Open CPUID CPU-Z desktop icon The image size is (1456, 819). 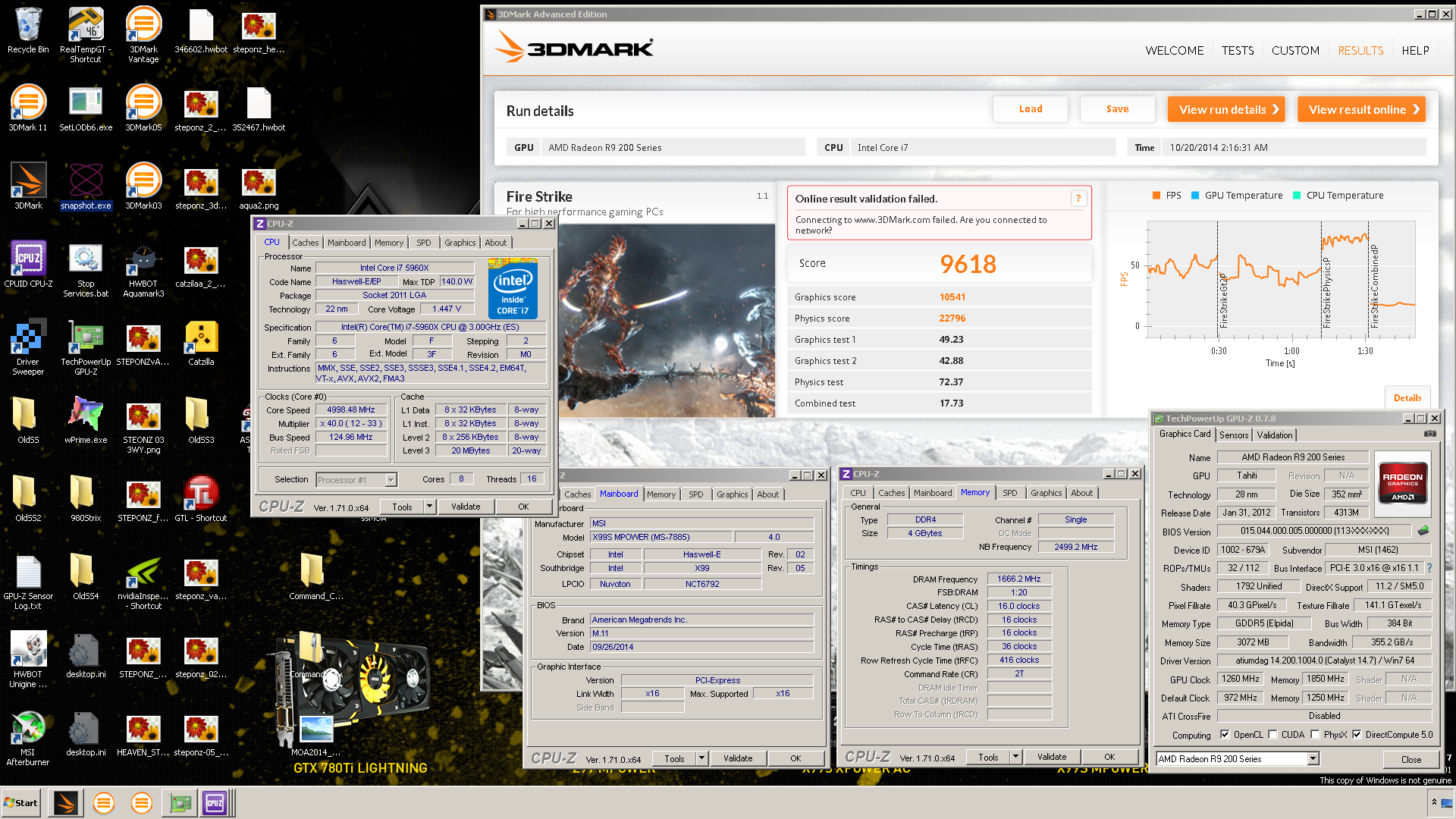28,265
